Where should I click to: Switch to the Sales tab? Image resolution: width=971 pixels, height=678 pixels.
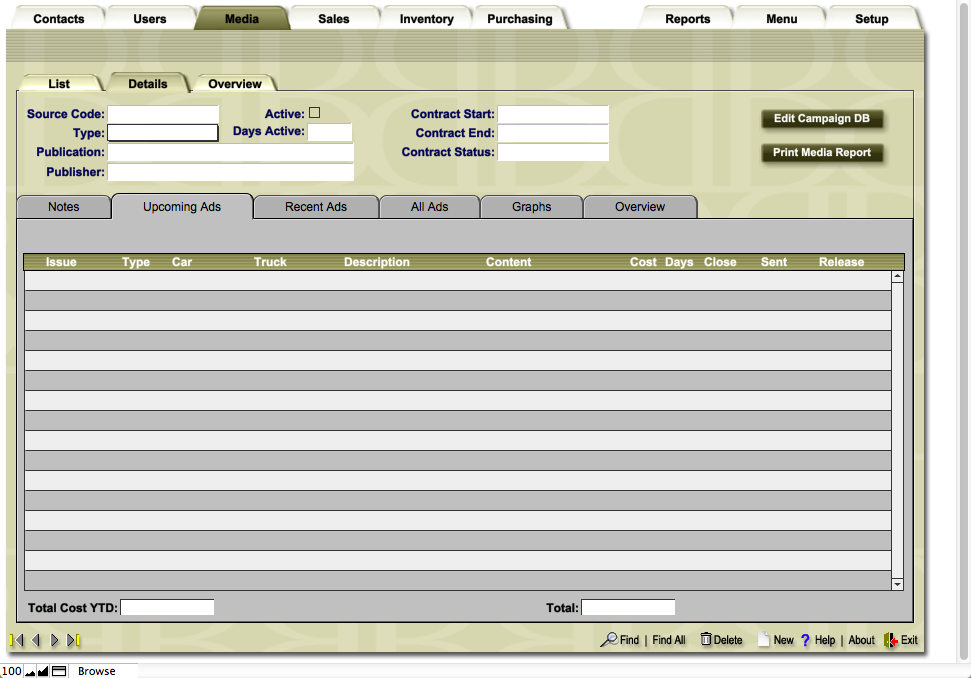[334, 19]
